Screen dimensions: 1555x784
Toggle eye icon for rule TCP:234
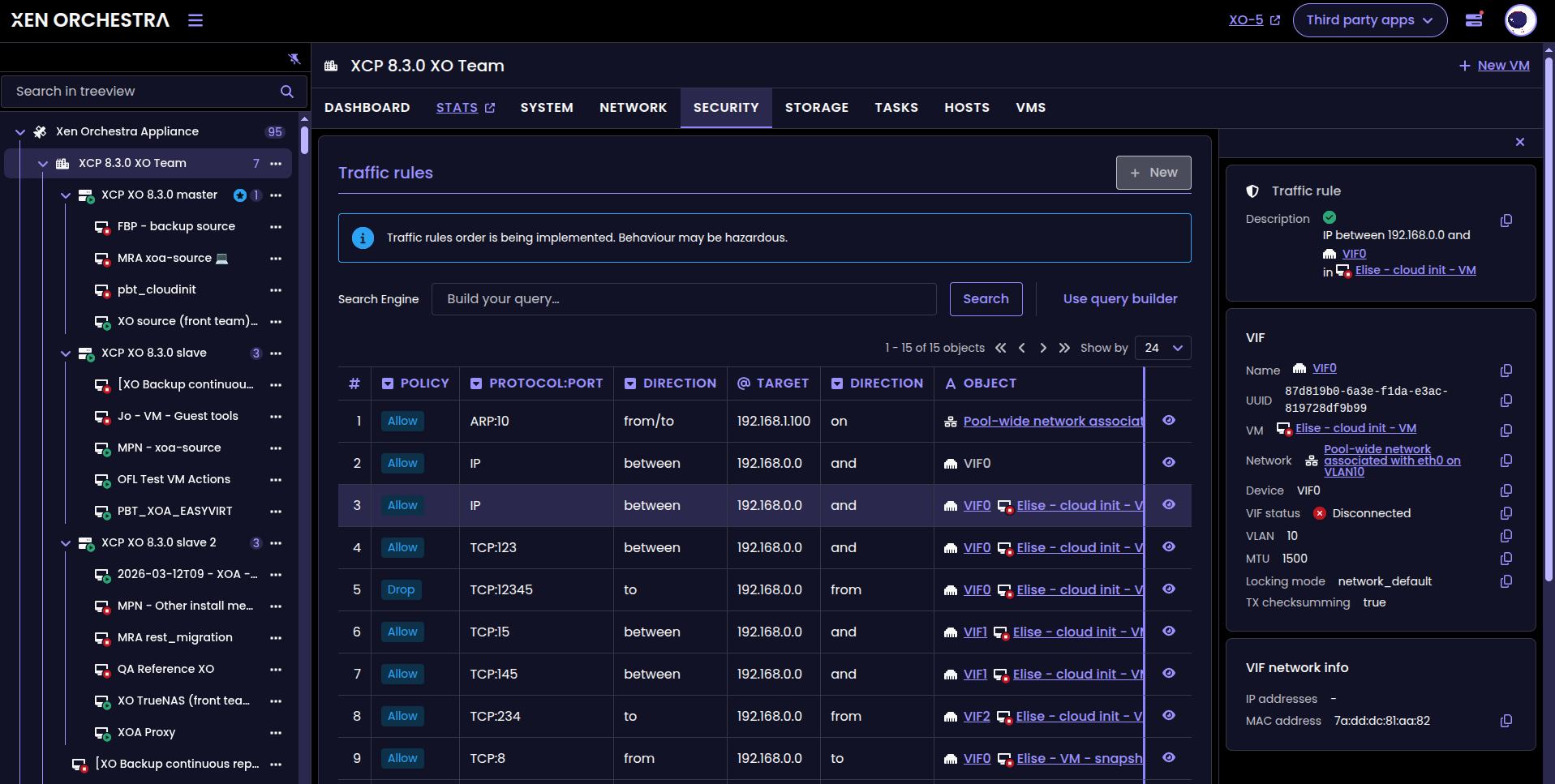[1168, 716]
